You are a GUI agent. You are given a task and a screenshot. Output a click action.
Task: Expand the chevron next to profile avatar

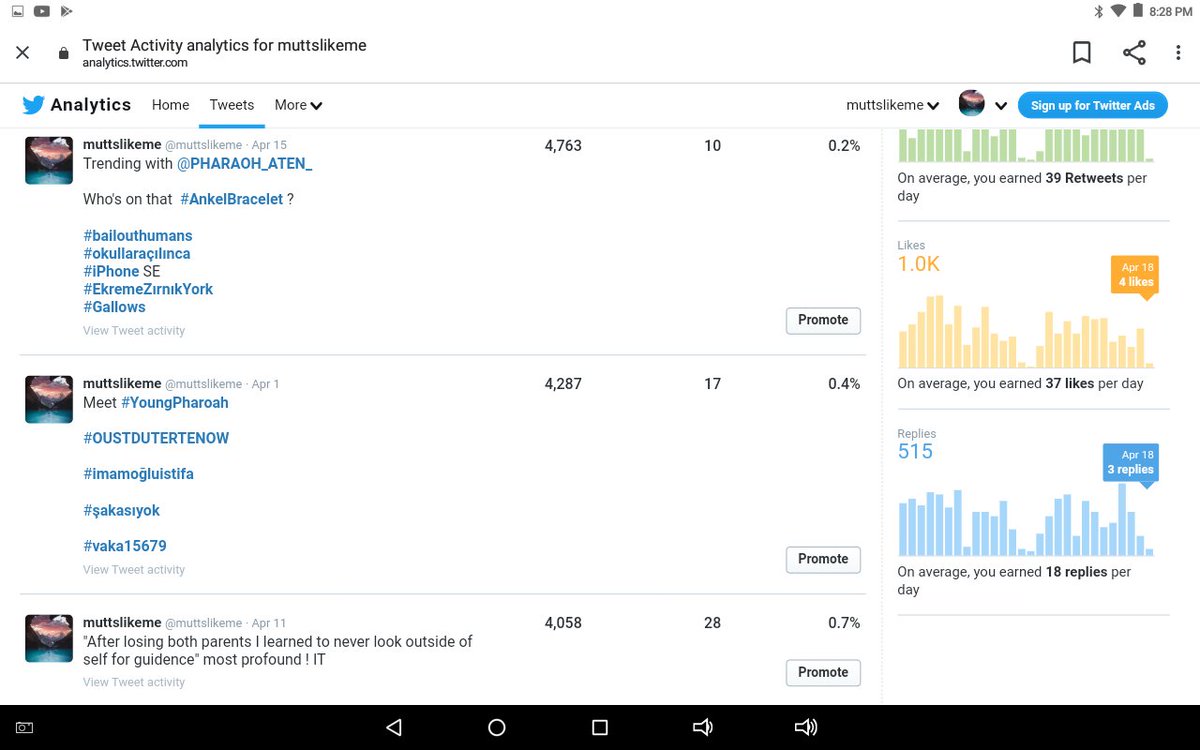pos(1001,106)
